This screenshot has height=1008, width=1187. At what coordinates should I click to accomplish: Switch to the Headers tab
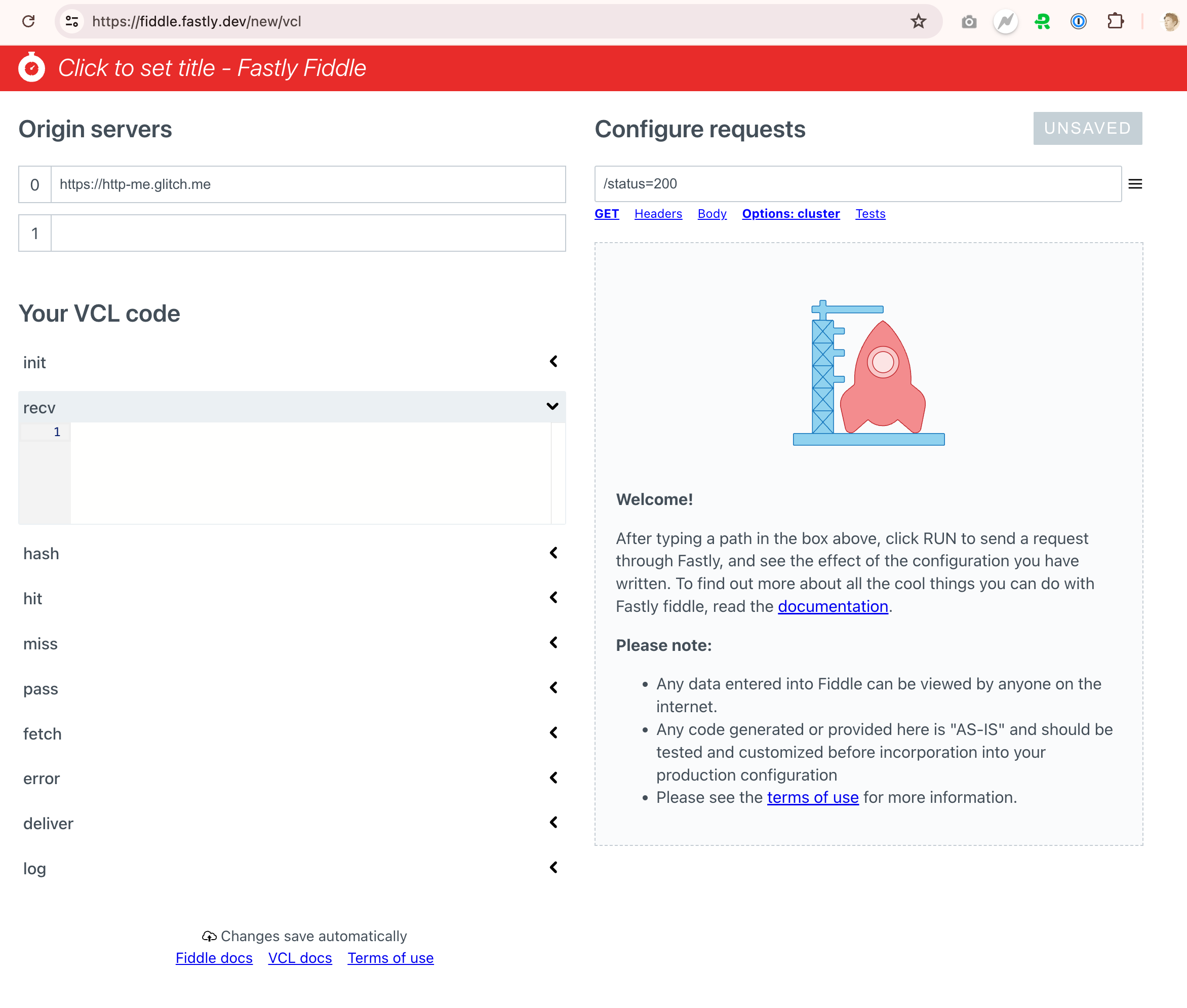pyautogui.click(x=658, y=214)
